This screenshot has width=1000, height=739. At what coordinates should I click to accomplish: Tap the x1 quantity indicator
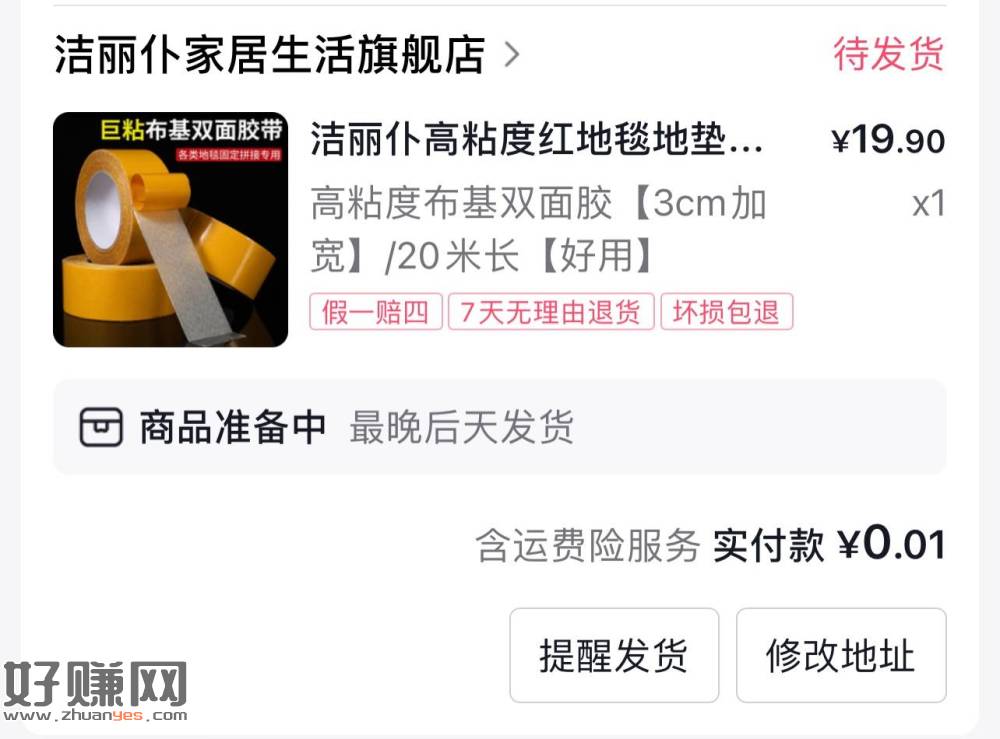929,204
